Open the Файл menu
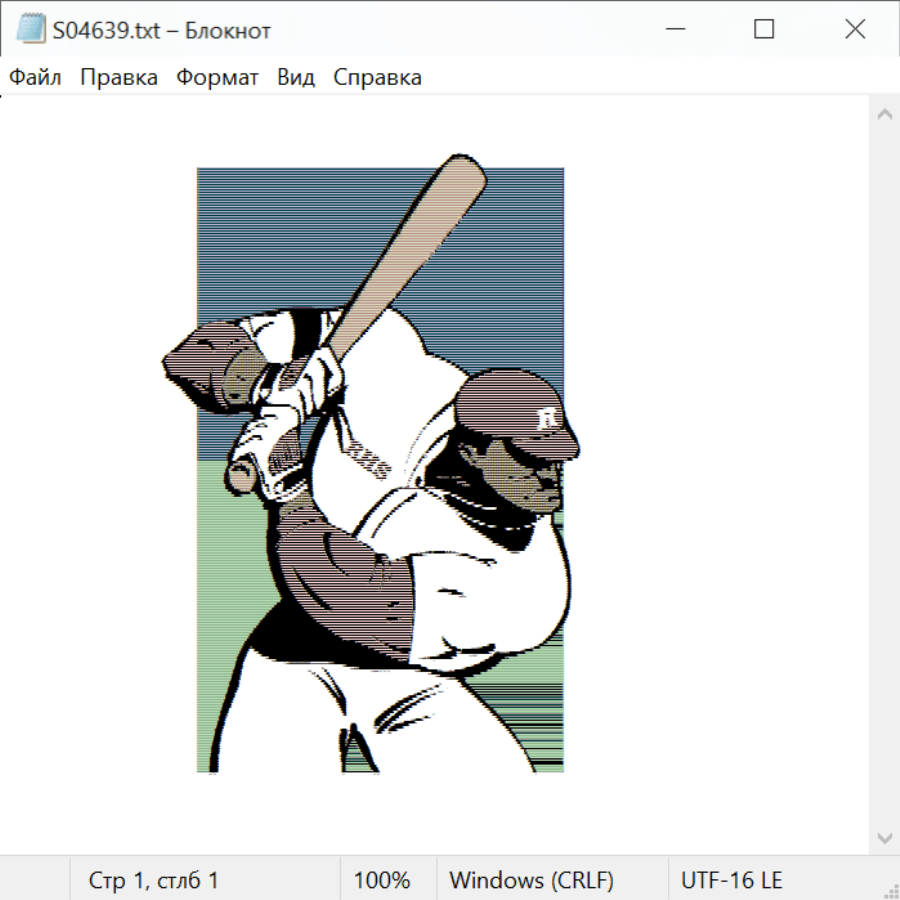 tap(36, 78)
